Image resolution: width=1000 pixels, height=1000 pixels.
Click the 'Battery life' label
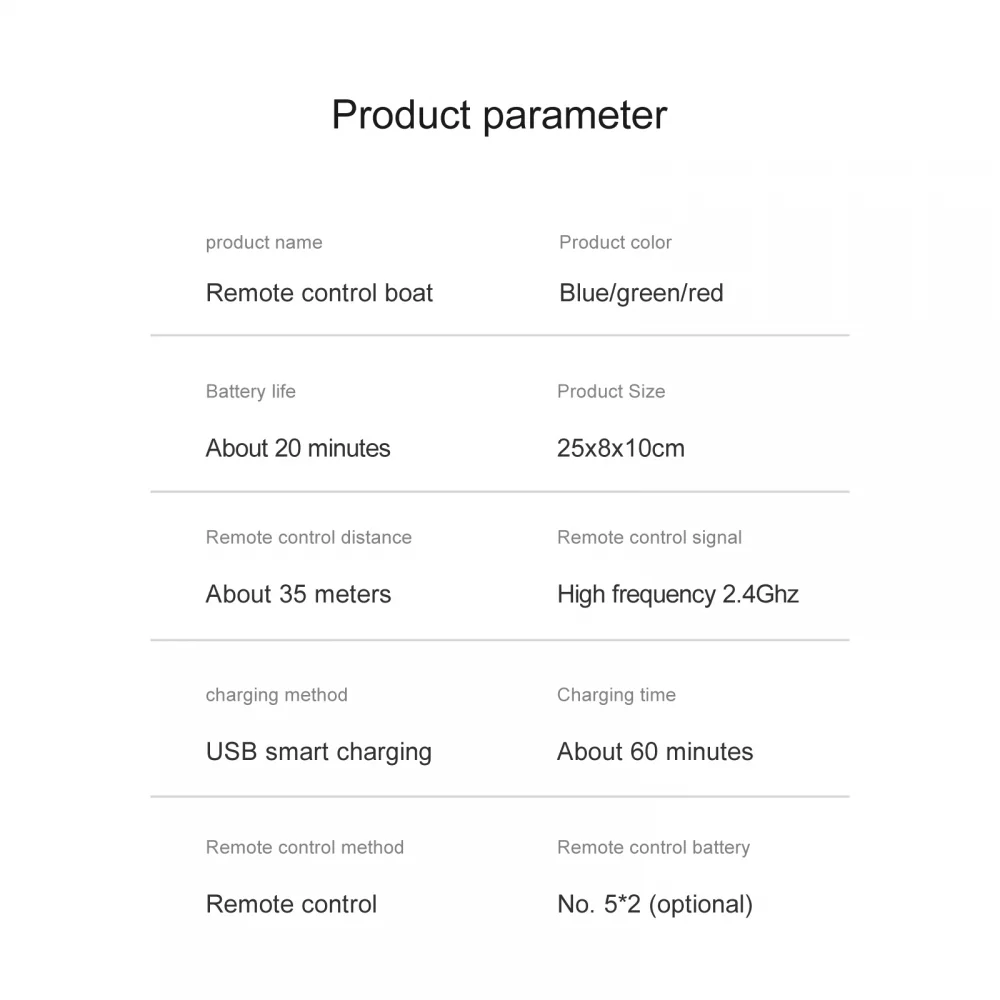point(251,391)
